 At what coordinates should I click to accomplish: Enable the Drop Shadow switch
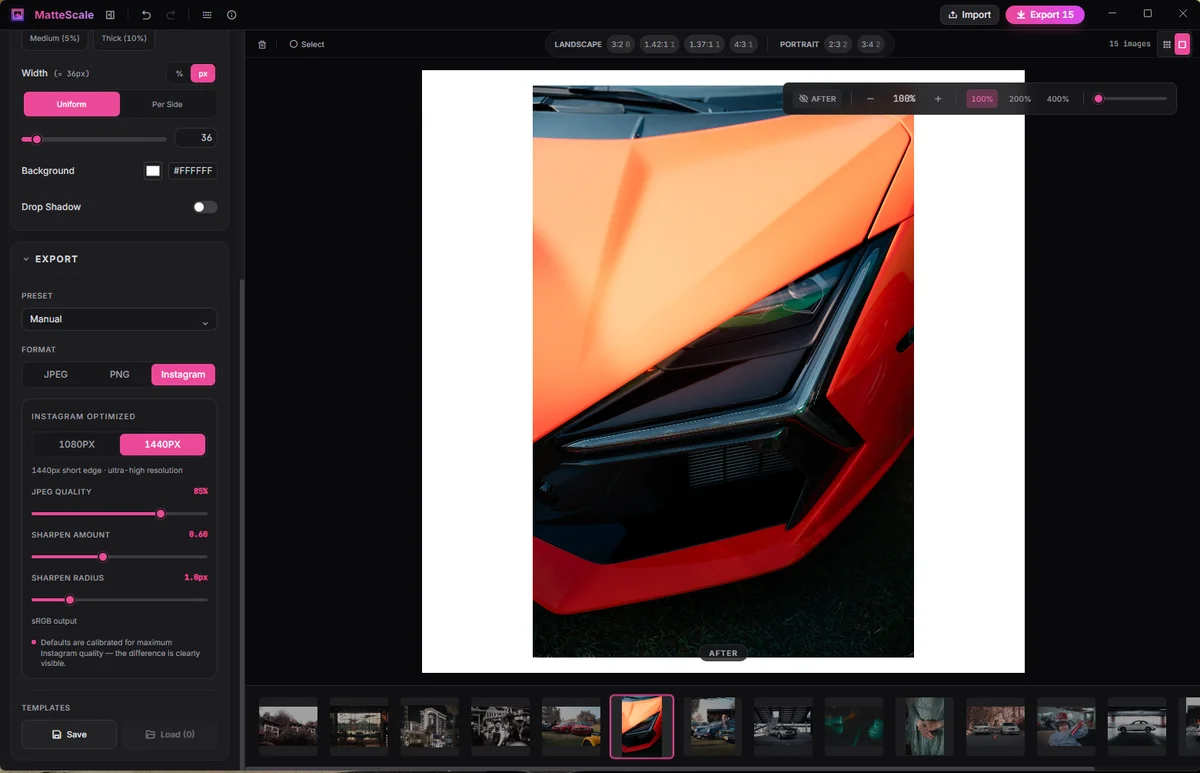pos(205,207)
